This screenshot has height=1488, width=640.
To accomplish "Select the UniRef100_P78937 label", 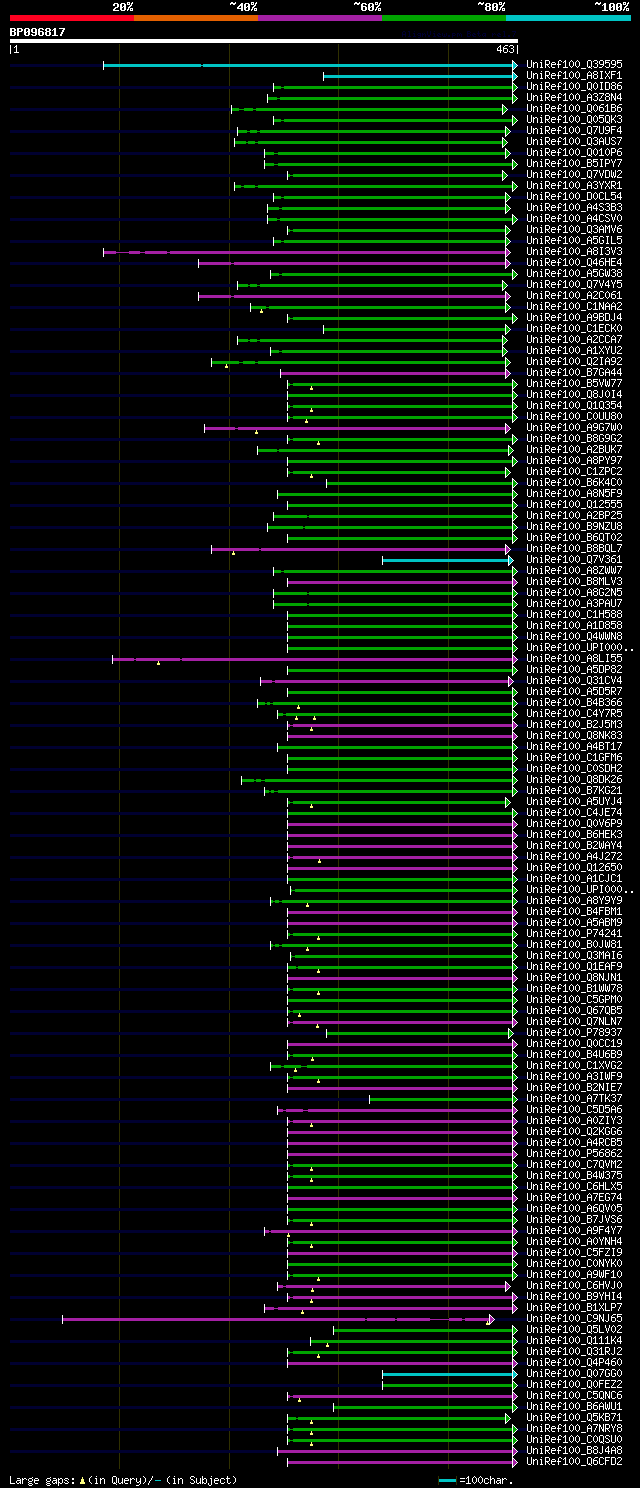I will (x=574, y=1032).
